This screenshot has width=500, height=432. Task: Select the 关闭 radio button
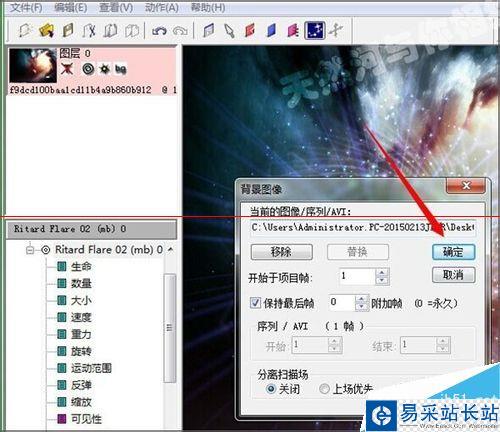coord(271,389)
